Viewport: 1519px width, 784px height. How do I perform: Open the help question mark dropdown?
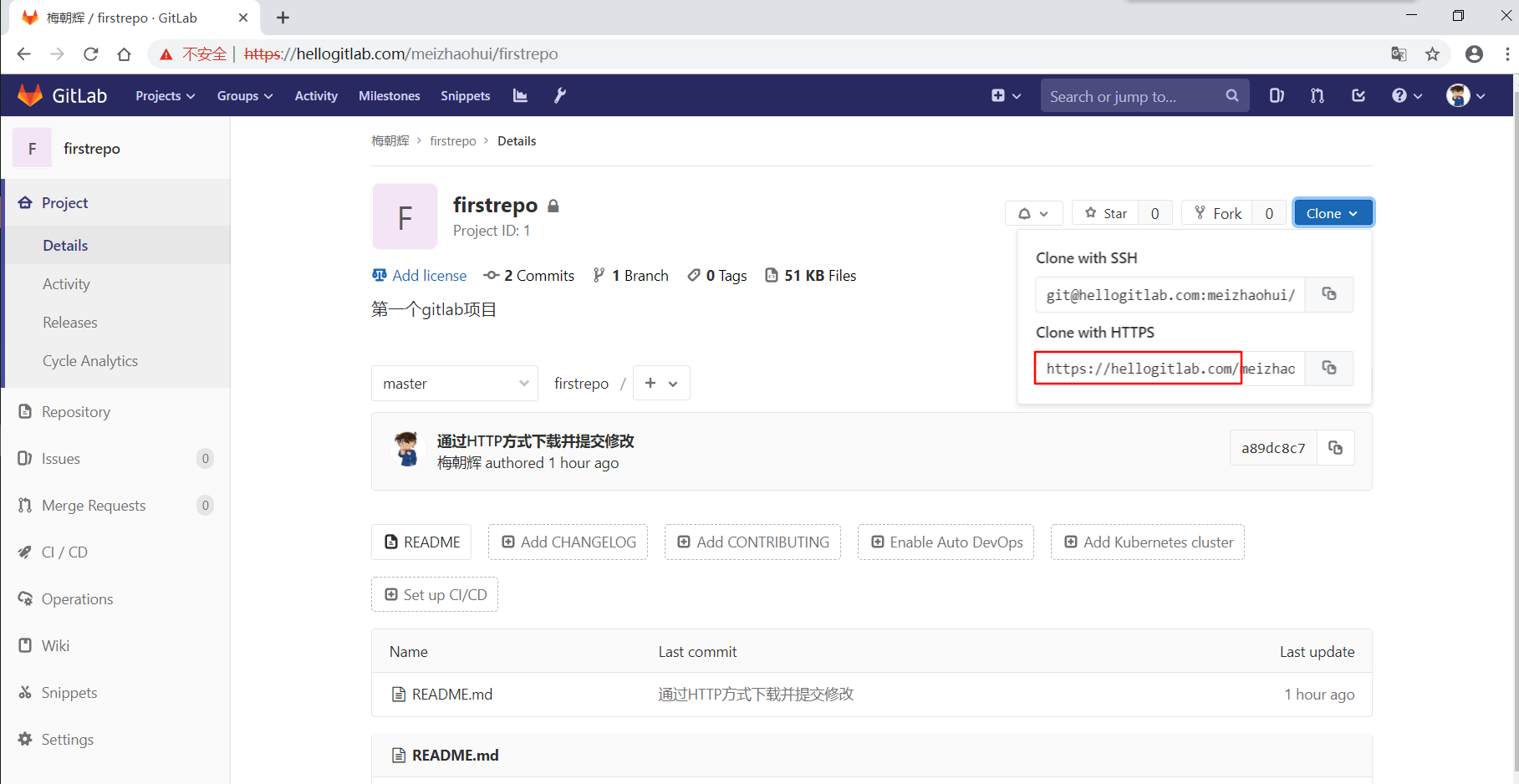click(x=1407, y=95)
